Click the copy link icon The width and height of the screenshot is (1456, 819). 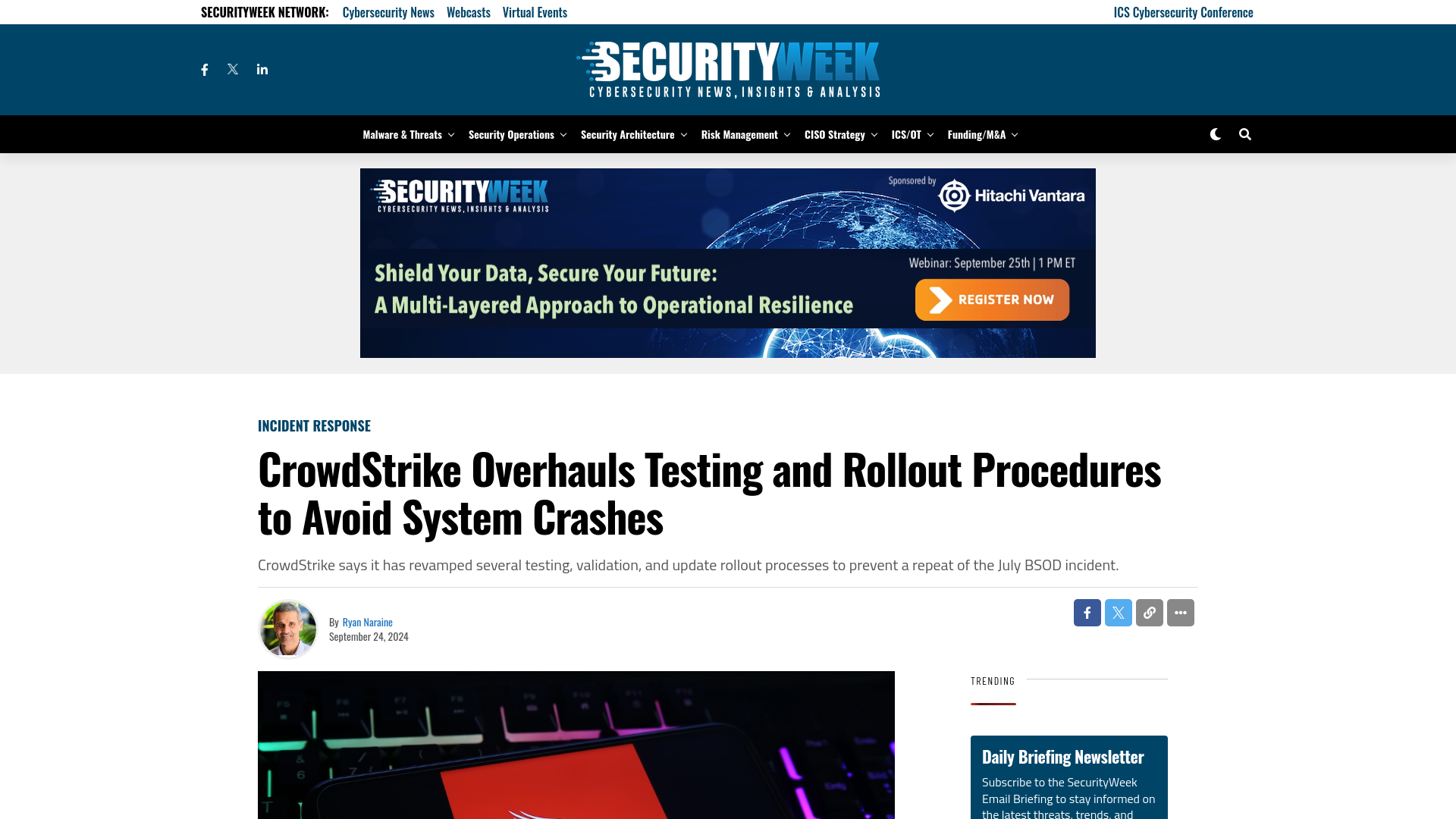click(1149, 612)
